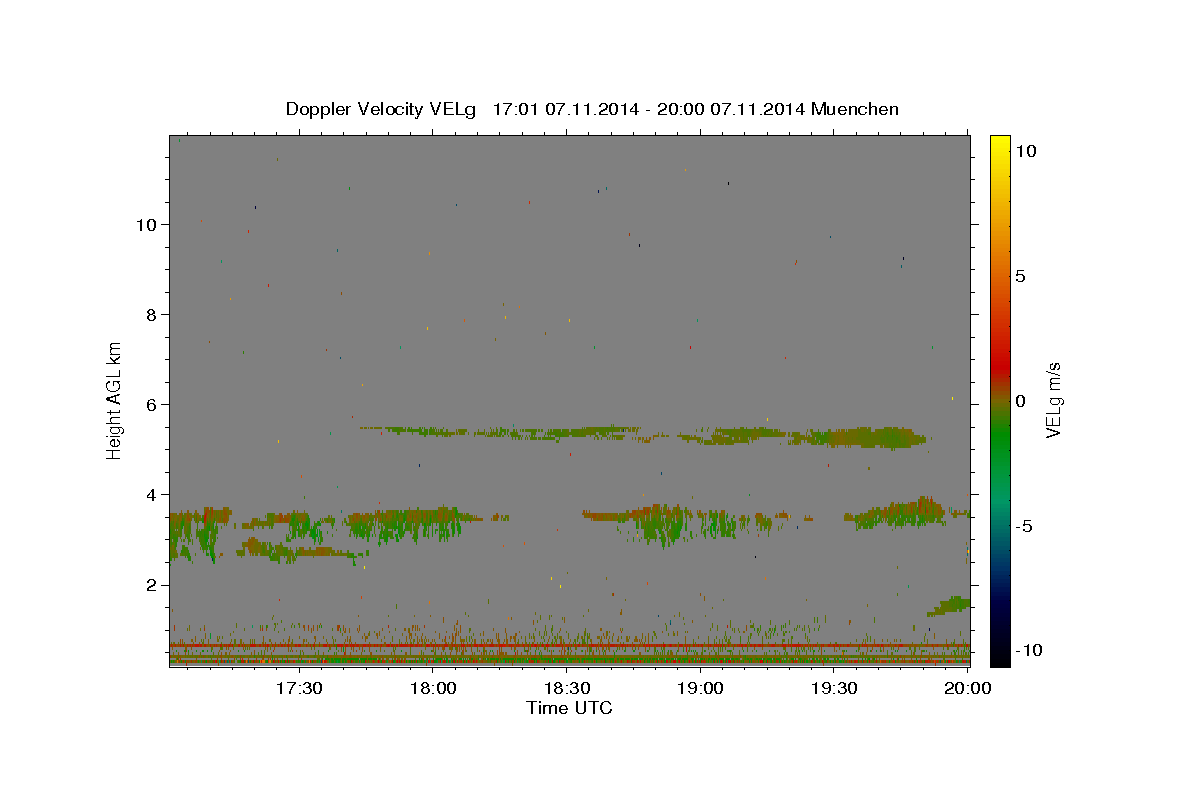Click the 'Muenchen' location label in the title

[855, 109]
